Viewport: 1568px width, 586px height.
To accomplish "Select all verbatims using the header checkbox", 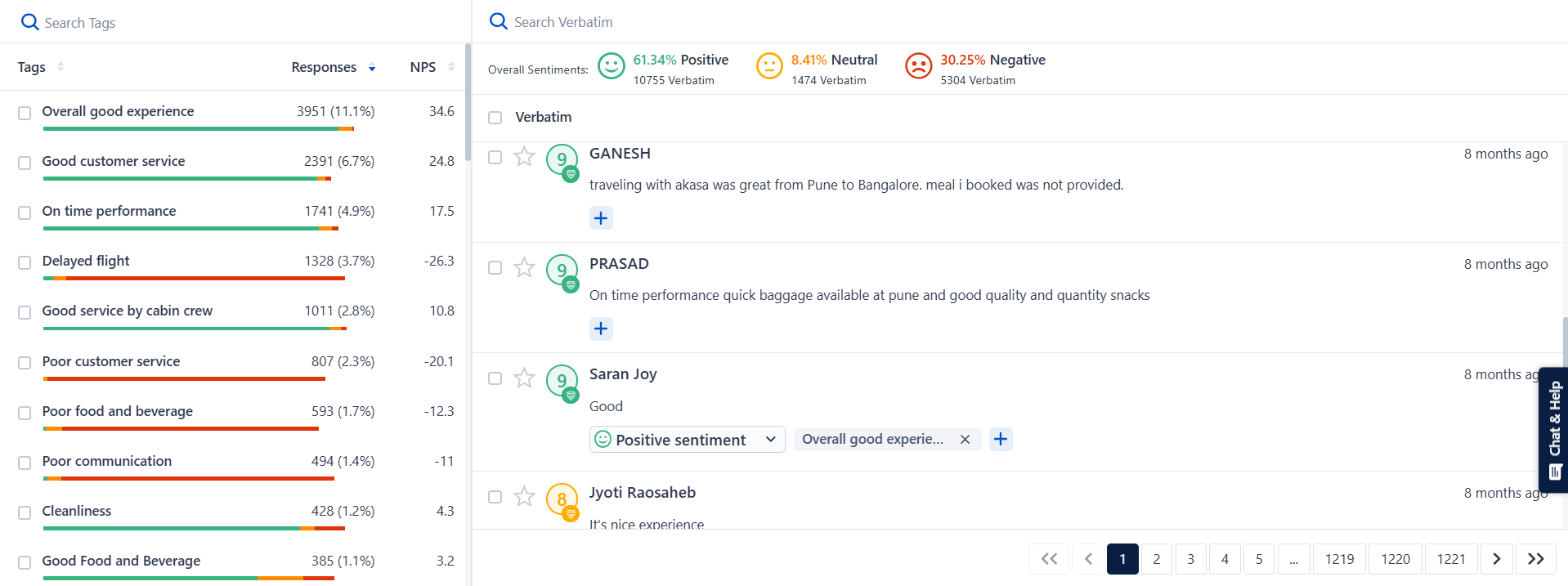I will point(495,118).
